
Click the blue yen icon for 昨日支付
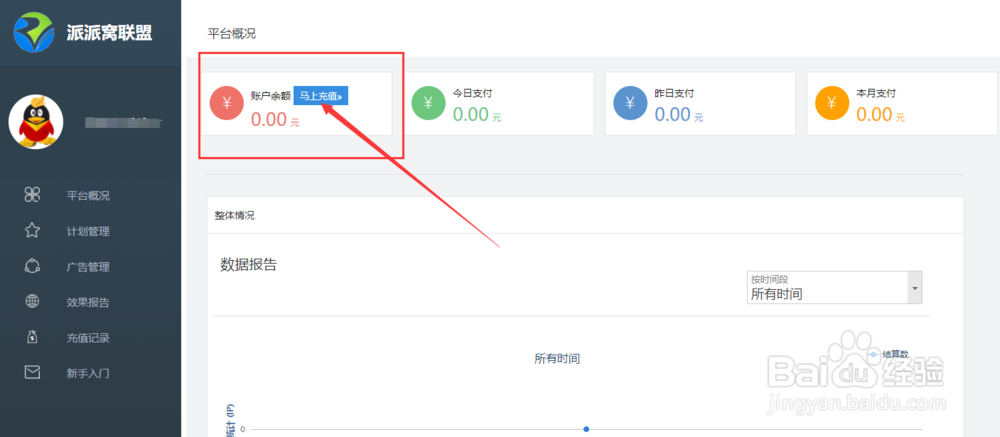pos(630,103)
